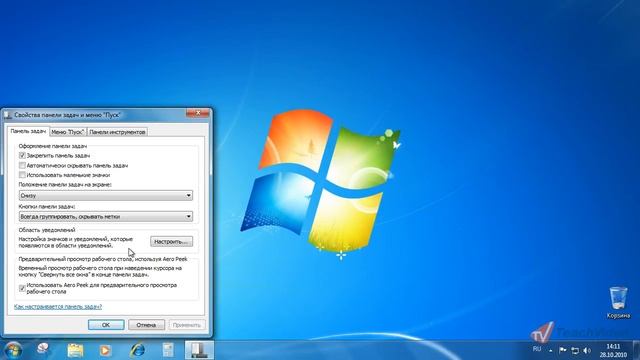Open the Windows Explorer folder icon on the taskbar
The image size is (640, 360).
tap(75, 350)
